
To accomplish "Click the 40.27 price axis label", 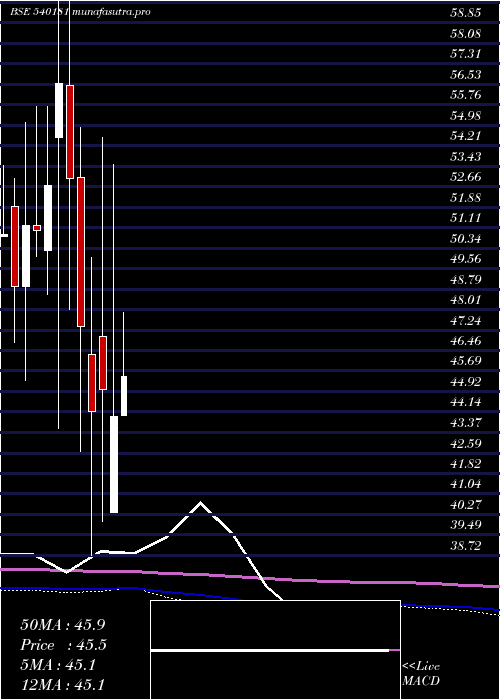I will coord(465,504).
